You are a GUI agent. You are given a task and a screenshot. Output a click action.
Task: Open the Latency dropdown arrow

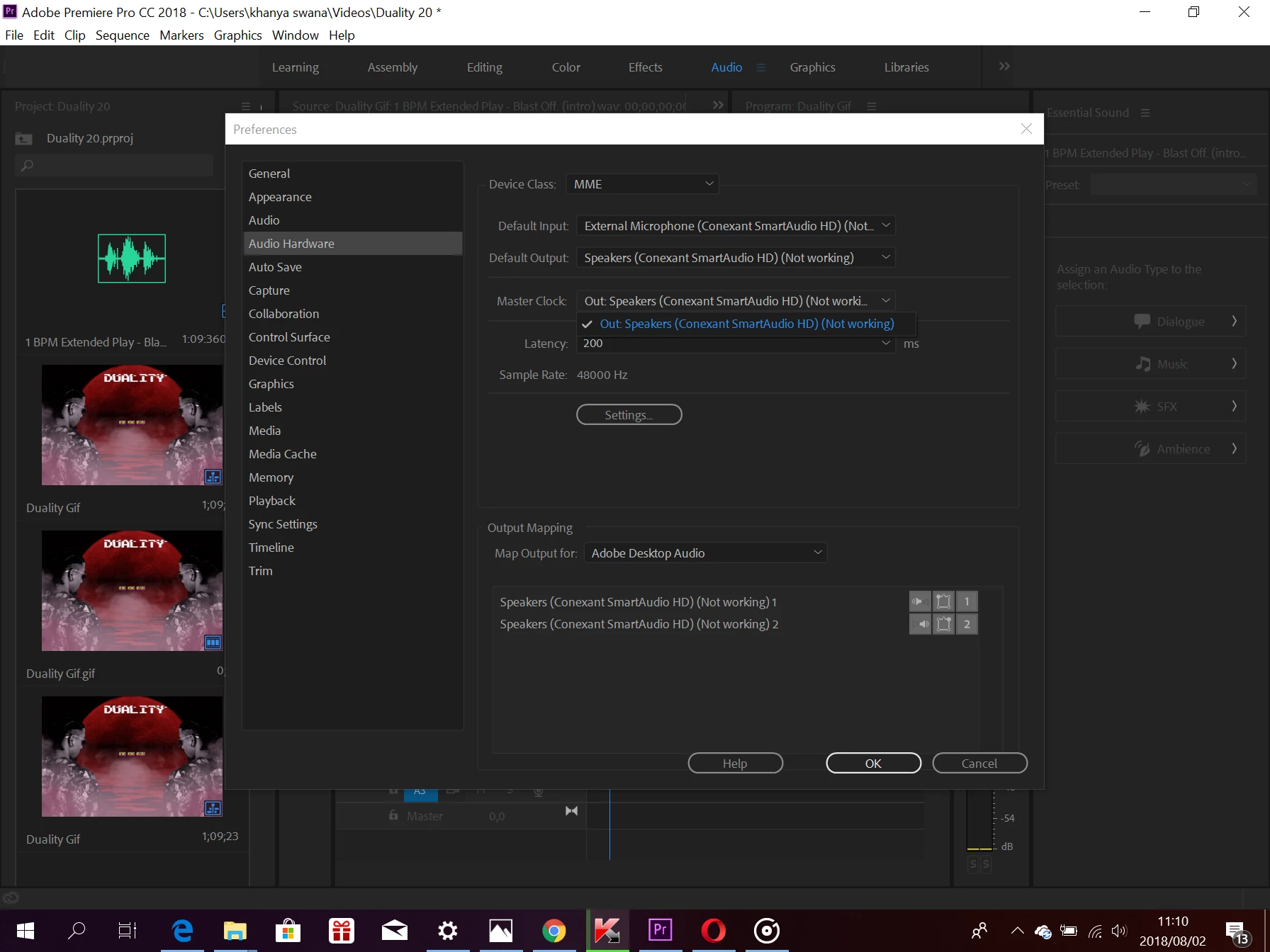tap(886, 343)
